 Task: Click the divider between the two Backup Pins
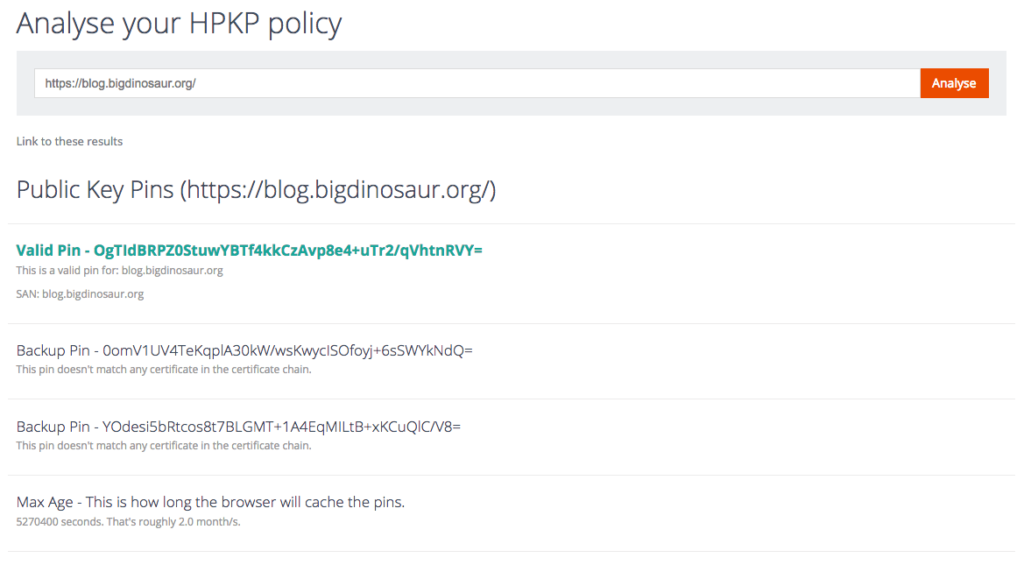(x=511, y=399)
